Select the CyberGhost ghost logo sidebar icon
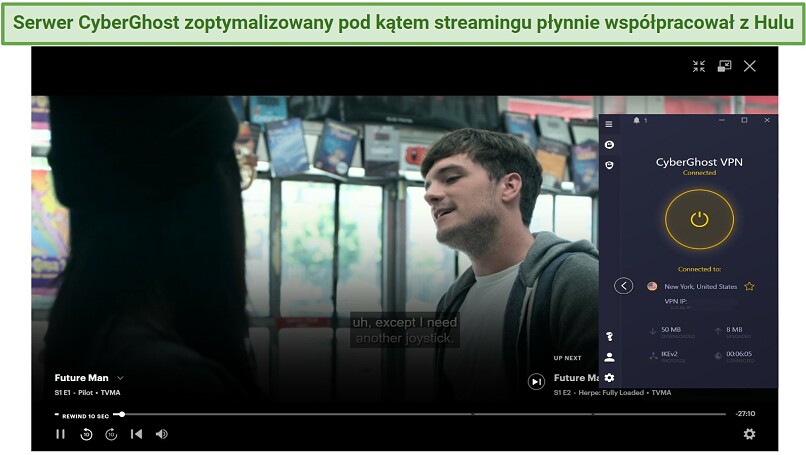Viewport: 806px width, 455px height. [x=609, y=144]
